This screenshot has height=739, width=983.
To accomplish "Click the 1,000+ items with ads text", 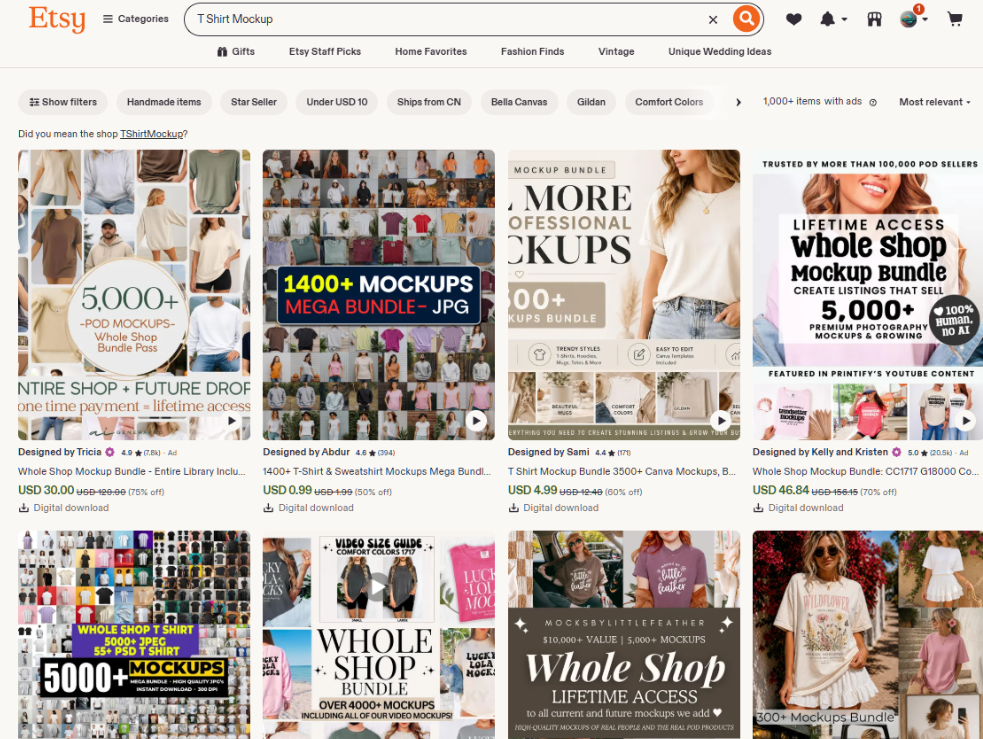I will tap(812, 101).
